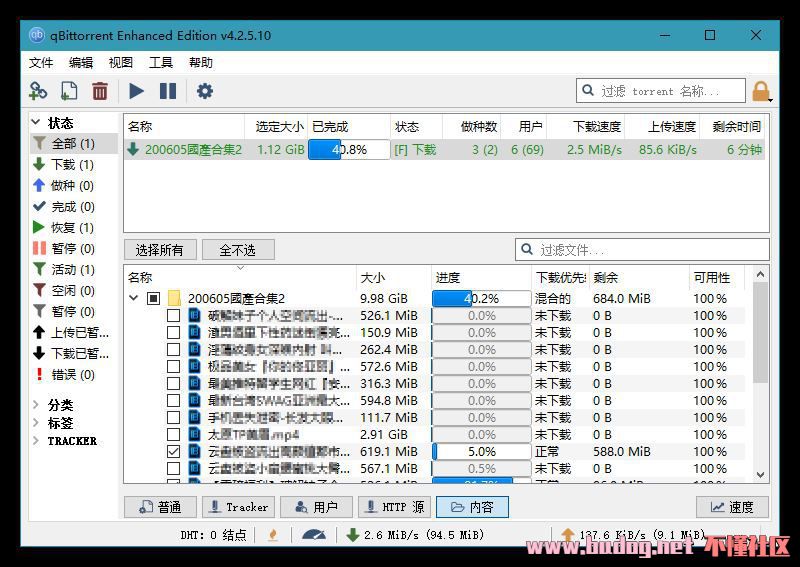This screenshot has height=567, width=800.
Task: Expand the 分类 section in sidebar
Action: (x=37, y=405)
